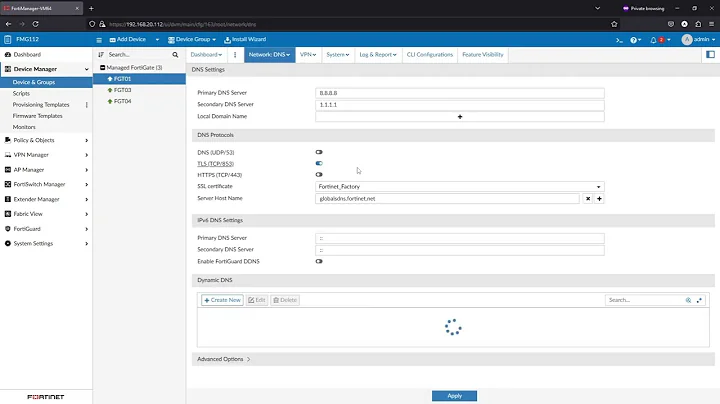Expand FortiGuard sidebar menu
The image size is (720, 404).
pos(46,229)
